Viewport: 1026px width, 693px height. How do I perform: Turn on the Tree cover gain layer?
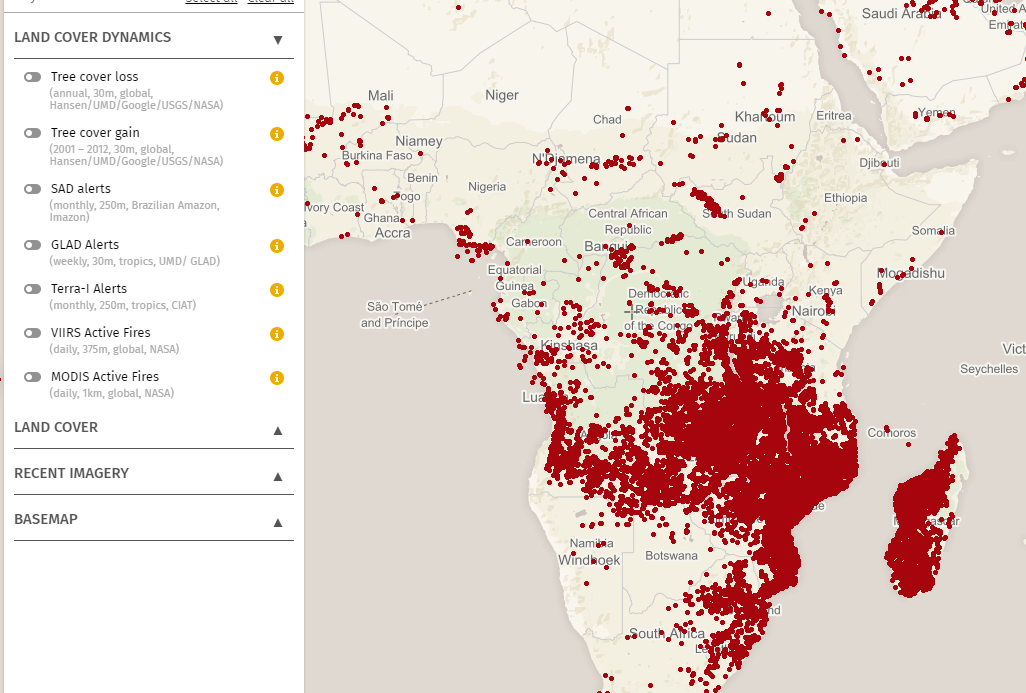pyautogui.click(x=32, y=131)
